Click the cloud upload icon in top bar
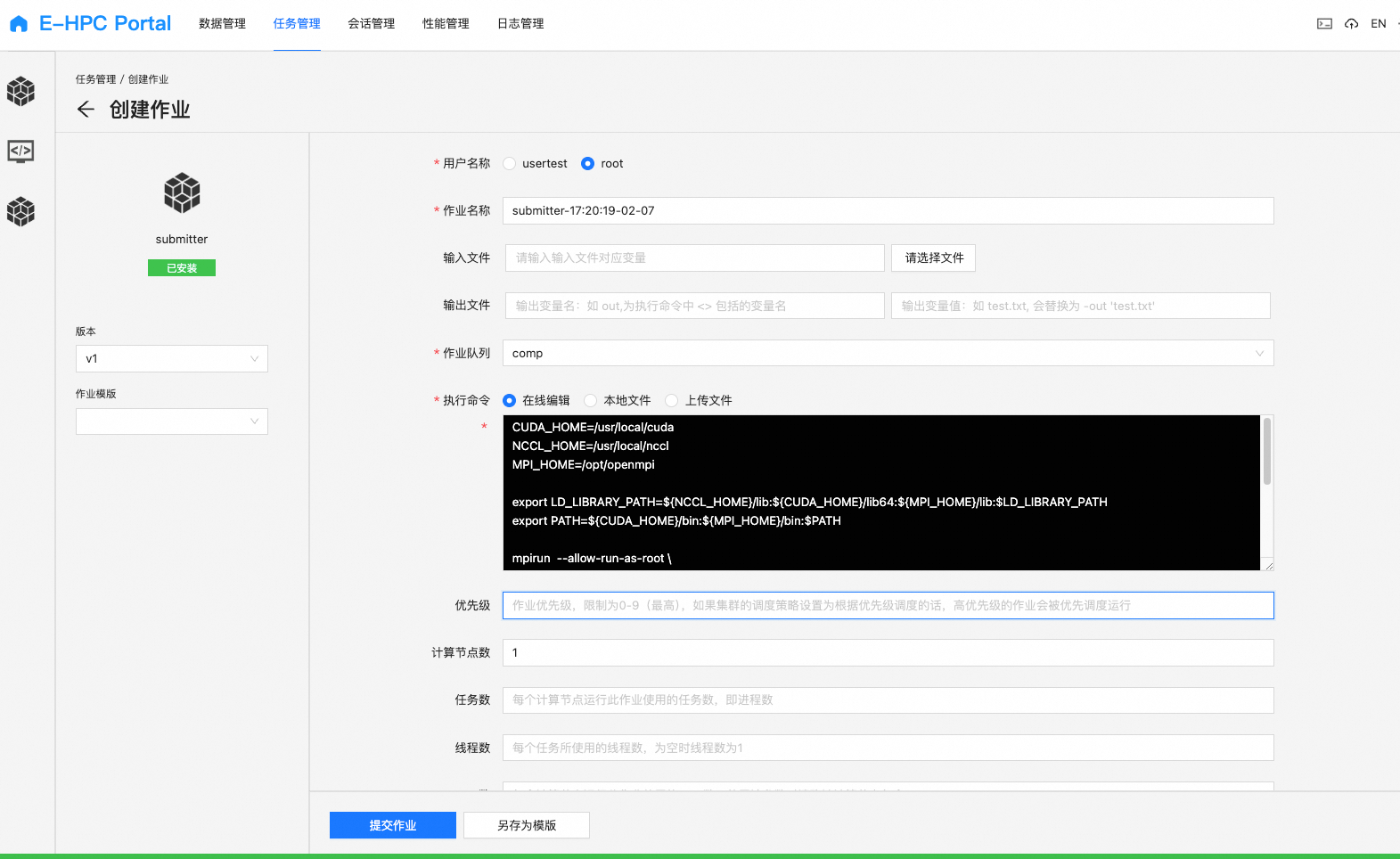 coord(1351,24)
